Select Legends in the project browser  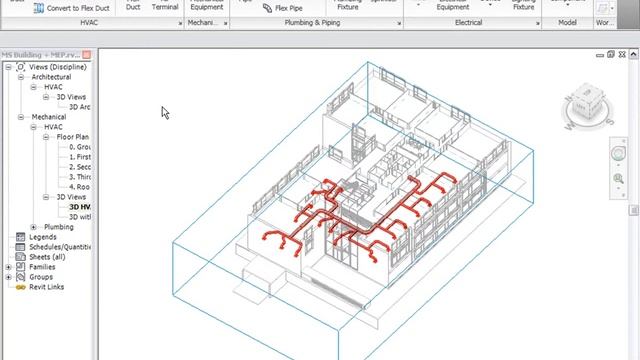43,237
